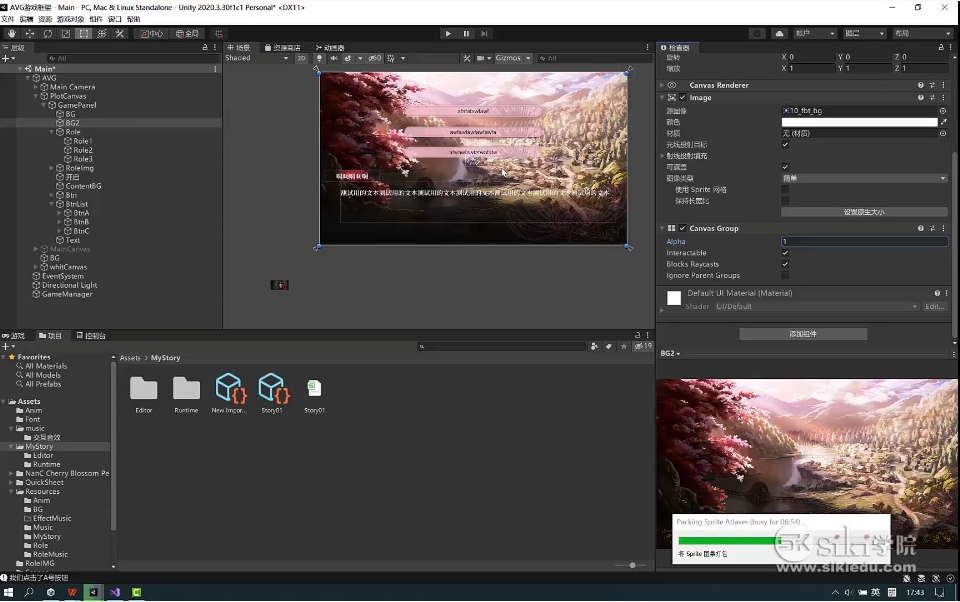Toggle scene audio speaker icon
960x602 pixels.
click(334, 58)
